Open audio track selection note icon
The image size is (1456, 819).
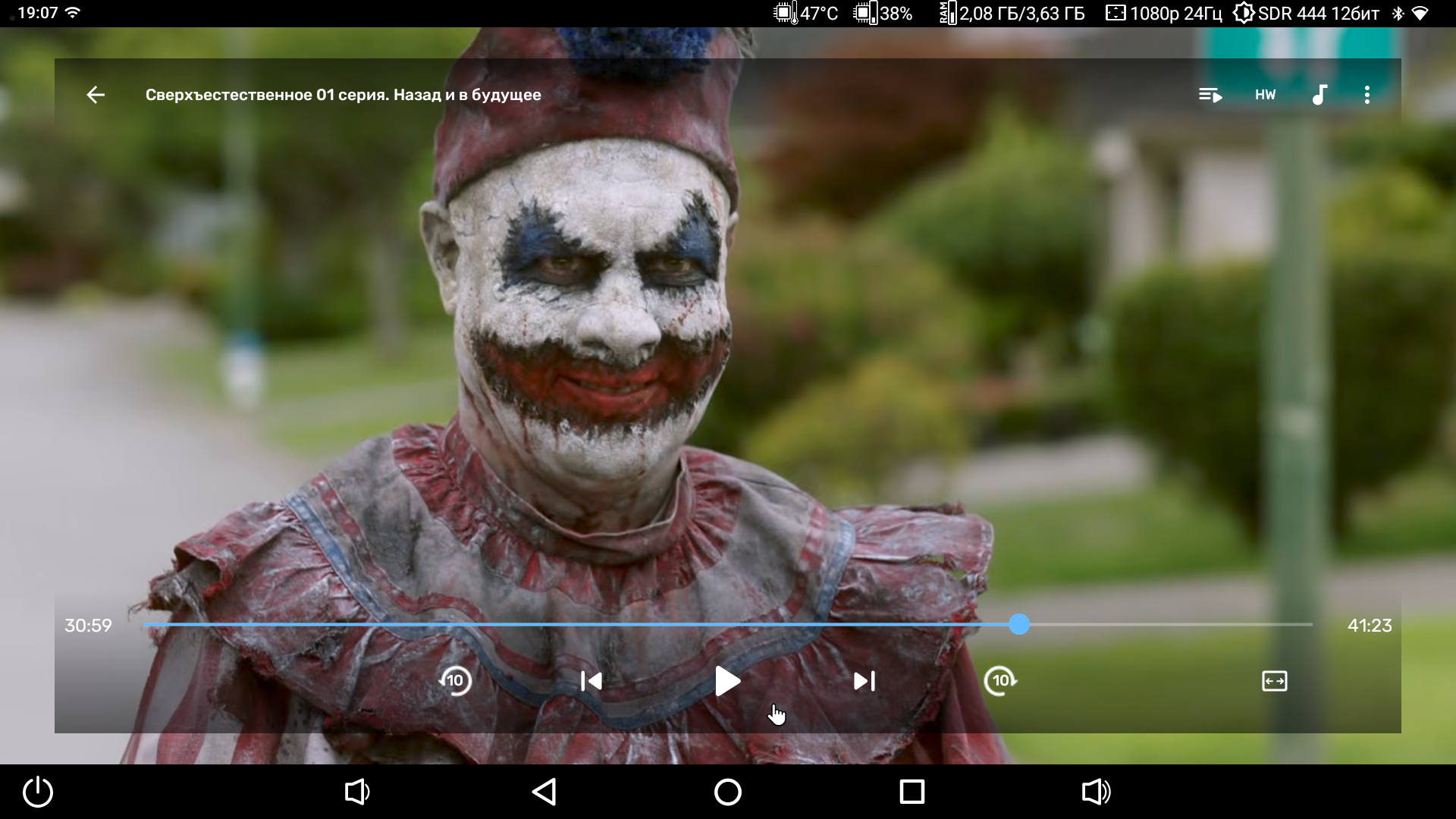click(x=1319, y=95)
